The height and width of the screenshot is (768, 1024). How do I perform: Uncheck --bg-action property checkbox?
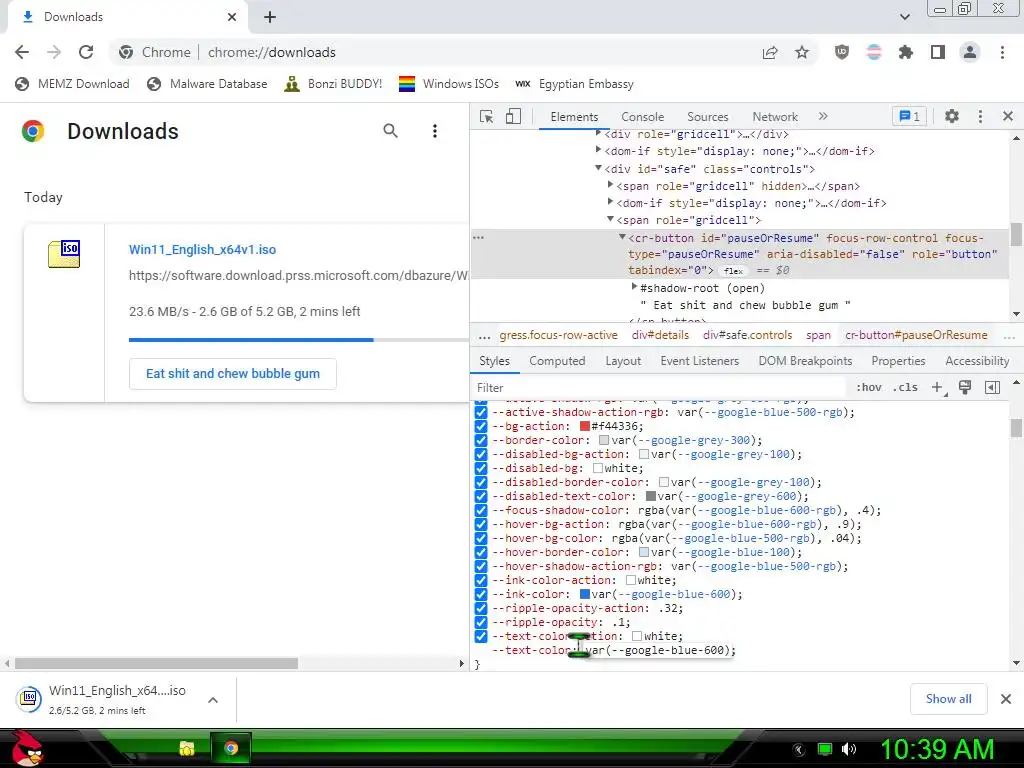[x=481, y=426]
